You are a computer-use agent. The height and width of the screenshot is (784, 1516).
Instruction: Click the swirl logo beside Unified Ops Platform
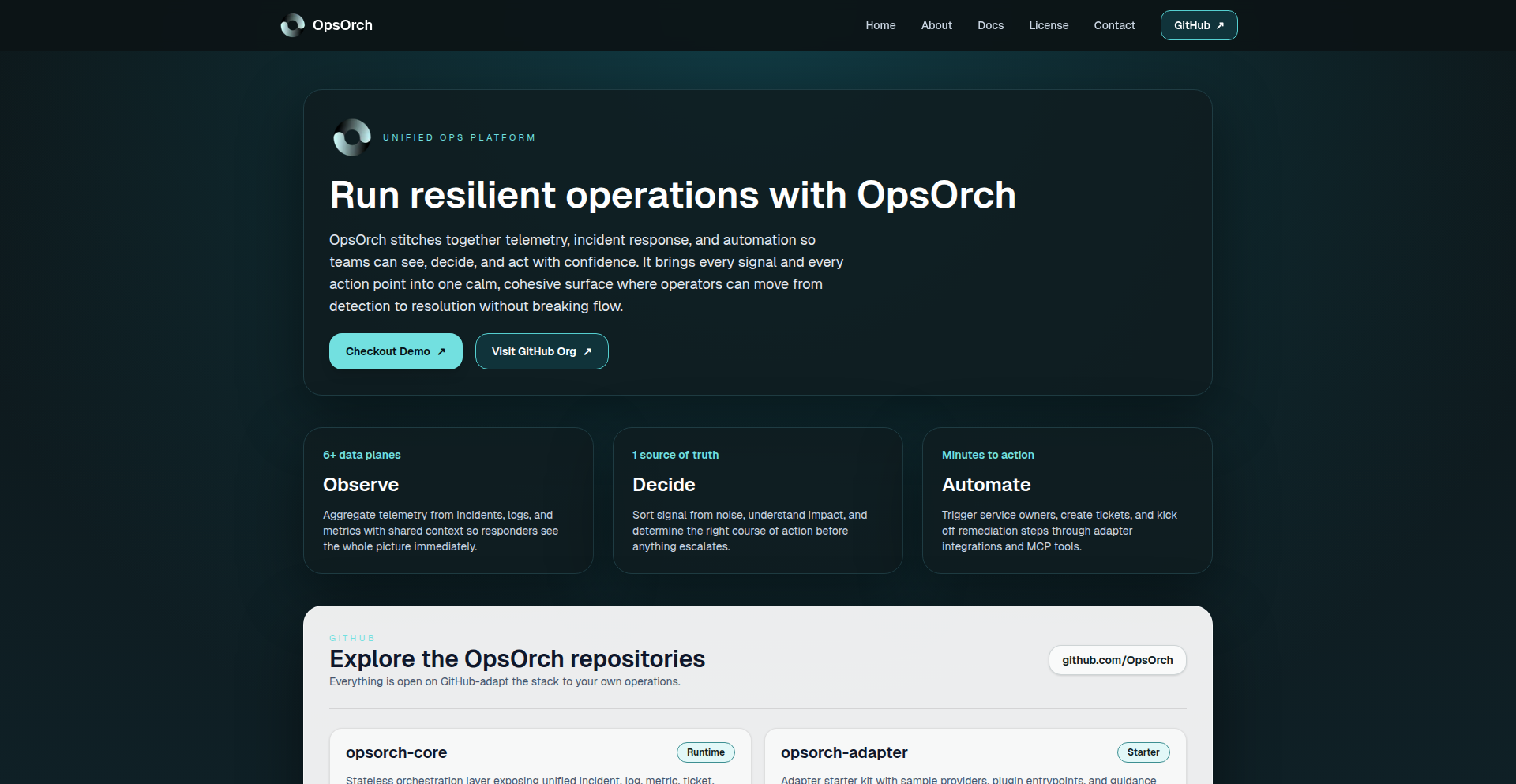352,137
